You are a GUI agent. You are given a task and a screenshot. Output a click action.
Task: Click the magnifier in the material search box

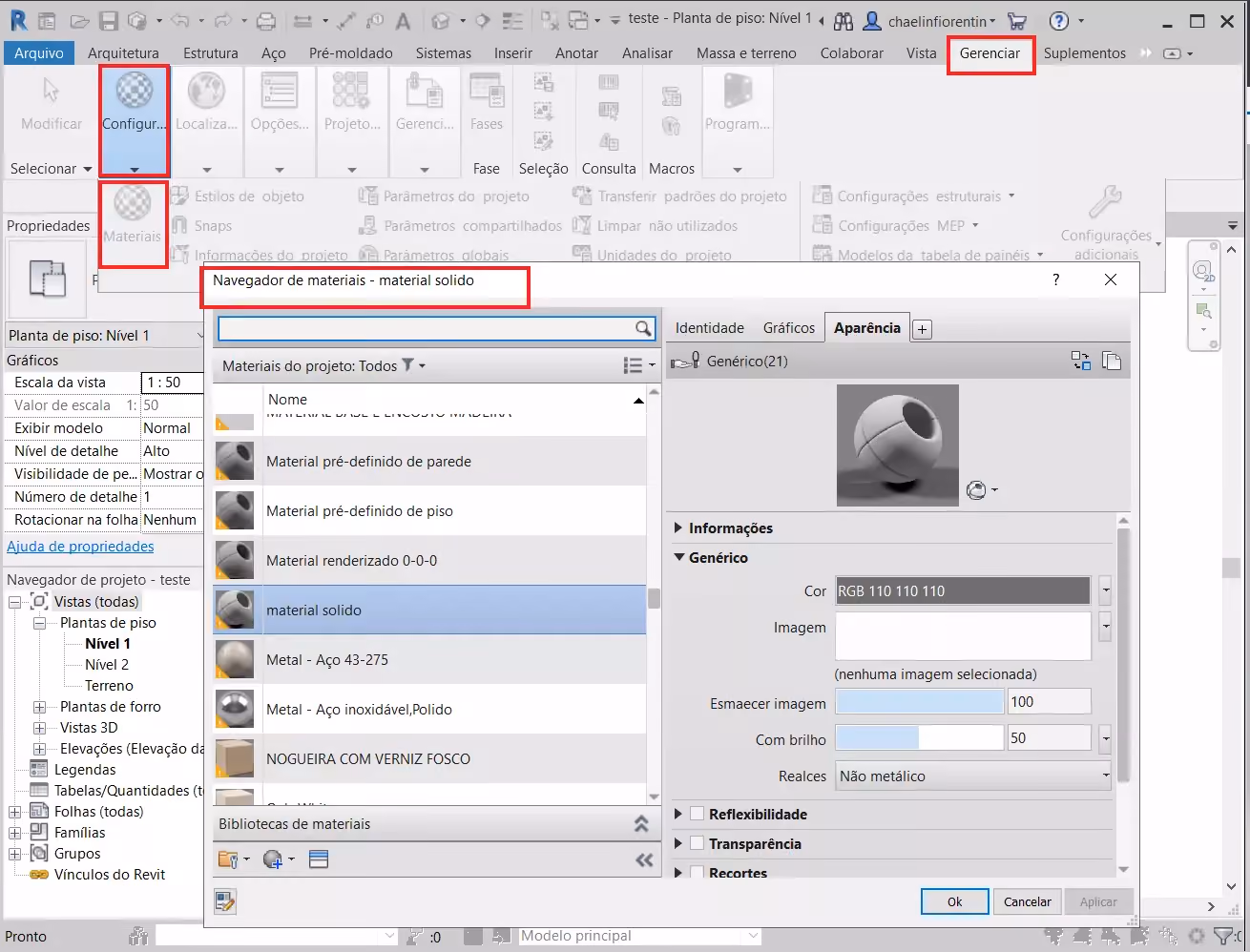(644, 328)
